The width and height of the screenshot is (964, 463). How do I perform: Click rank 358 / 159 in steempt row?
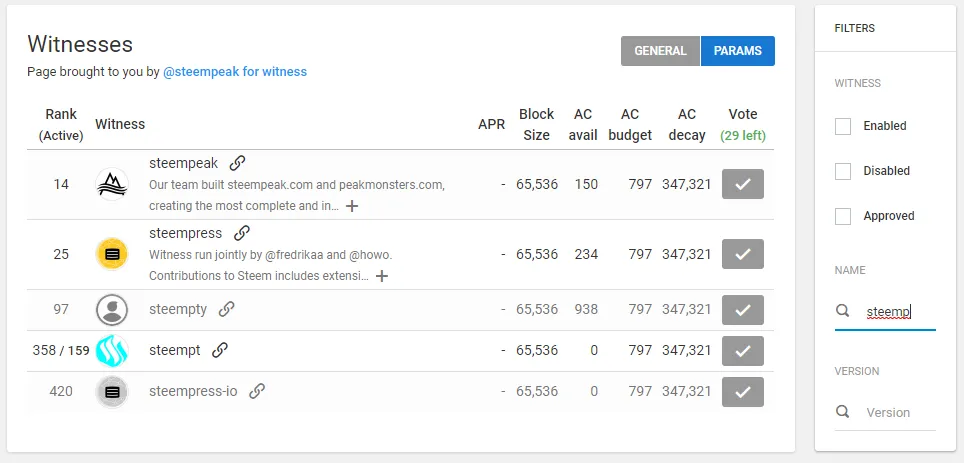pos(61,350)
